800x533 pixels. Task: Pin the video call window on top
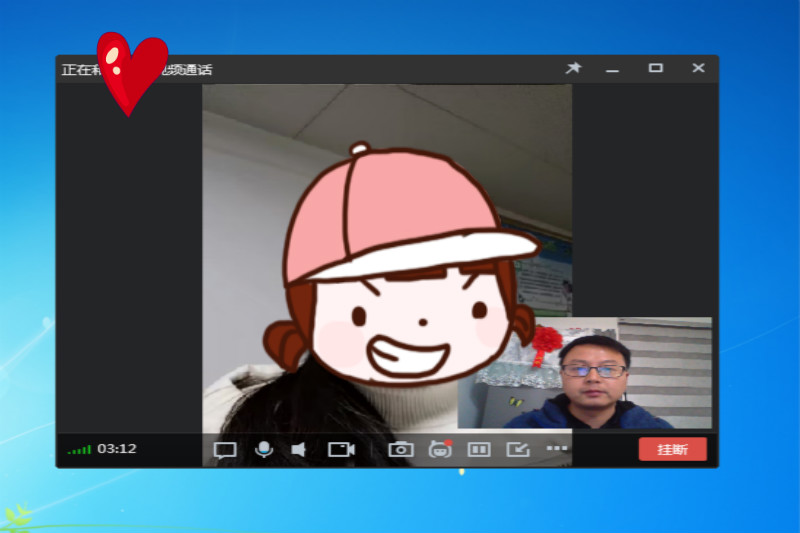pyautogui.click(x=573, y=69)
